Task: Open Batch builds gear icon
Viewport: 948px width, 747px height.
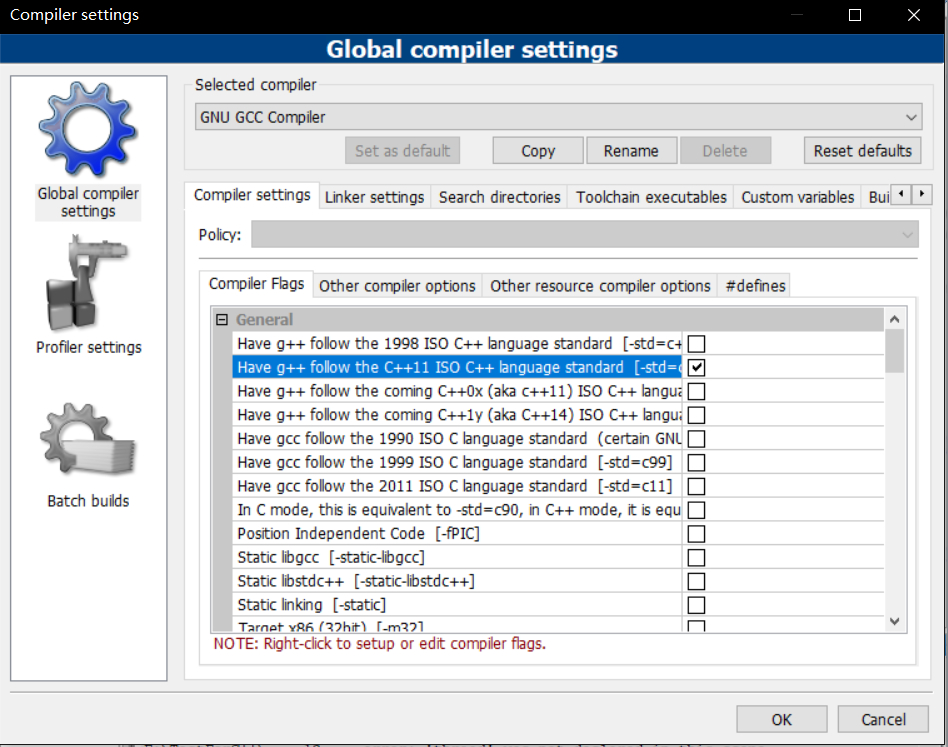Action: click(88, 439)
